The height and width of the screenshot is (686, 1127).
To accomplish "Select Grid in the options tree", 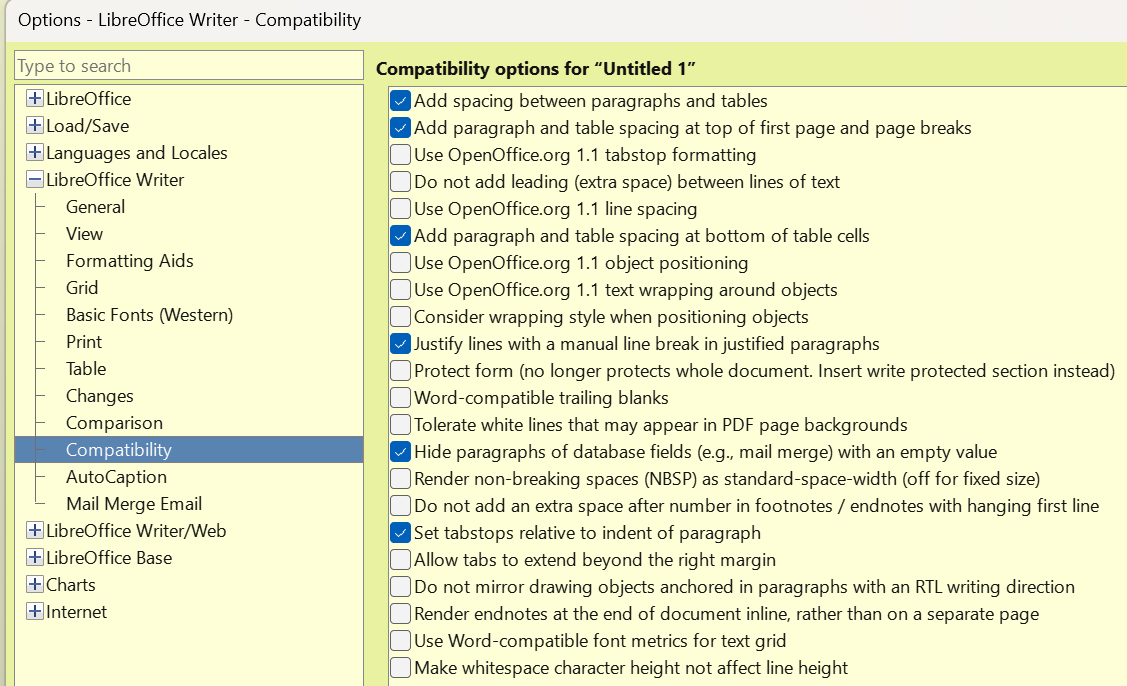I will [82, 288].
